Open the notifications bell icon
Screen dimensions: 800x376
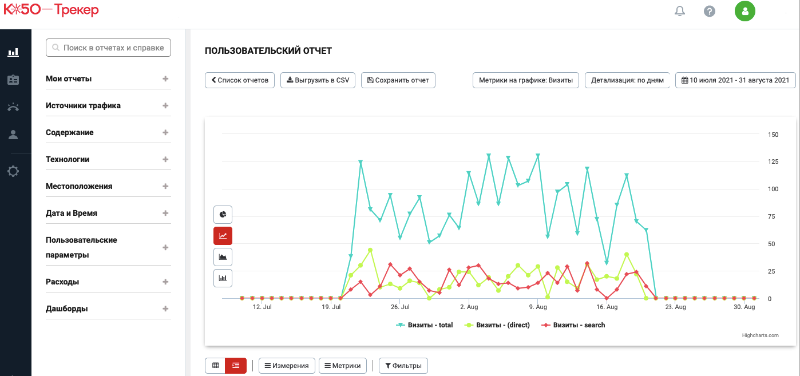pyautogui.click(x=680, y=11)
